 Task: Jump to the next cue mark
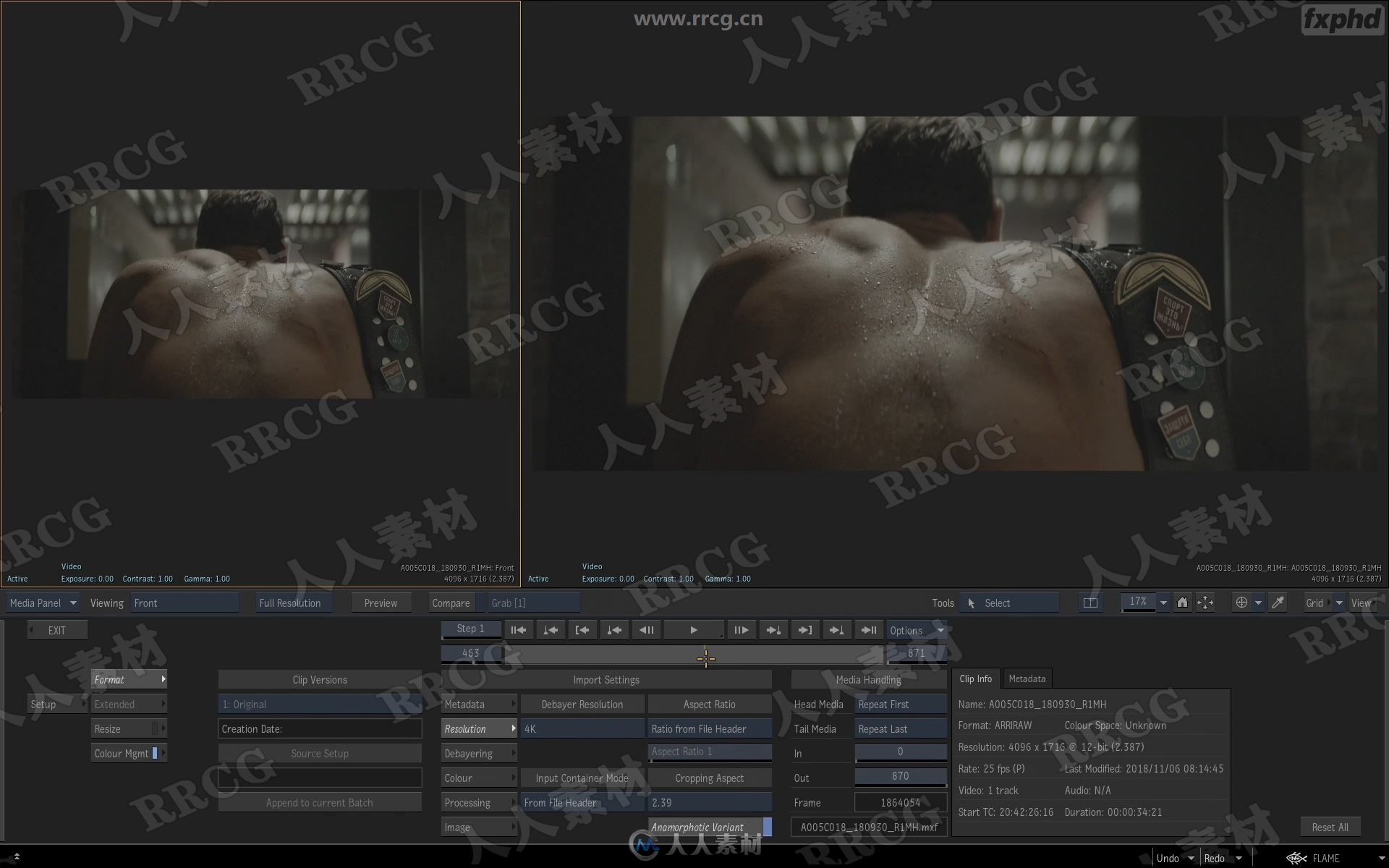point(773,630)
